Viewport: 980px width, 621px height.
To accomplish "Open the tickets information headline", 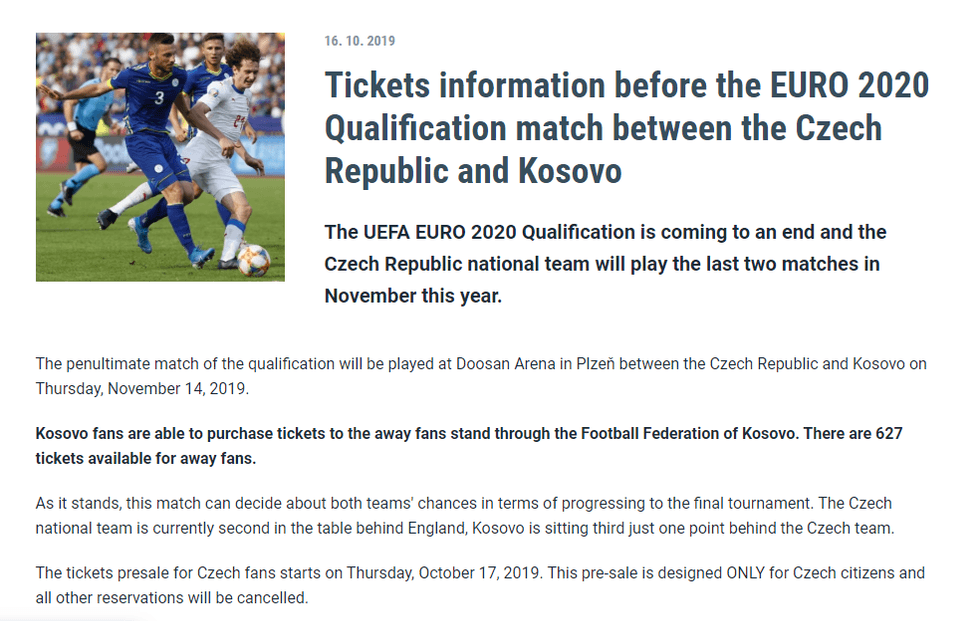I will pyautogui.click(x=626, y=128).
